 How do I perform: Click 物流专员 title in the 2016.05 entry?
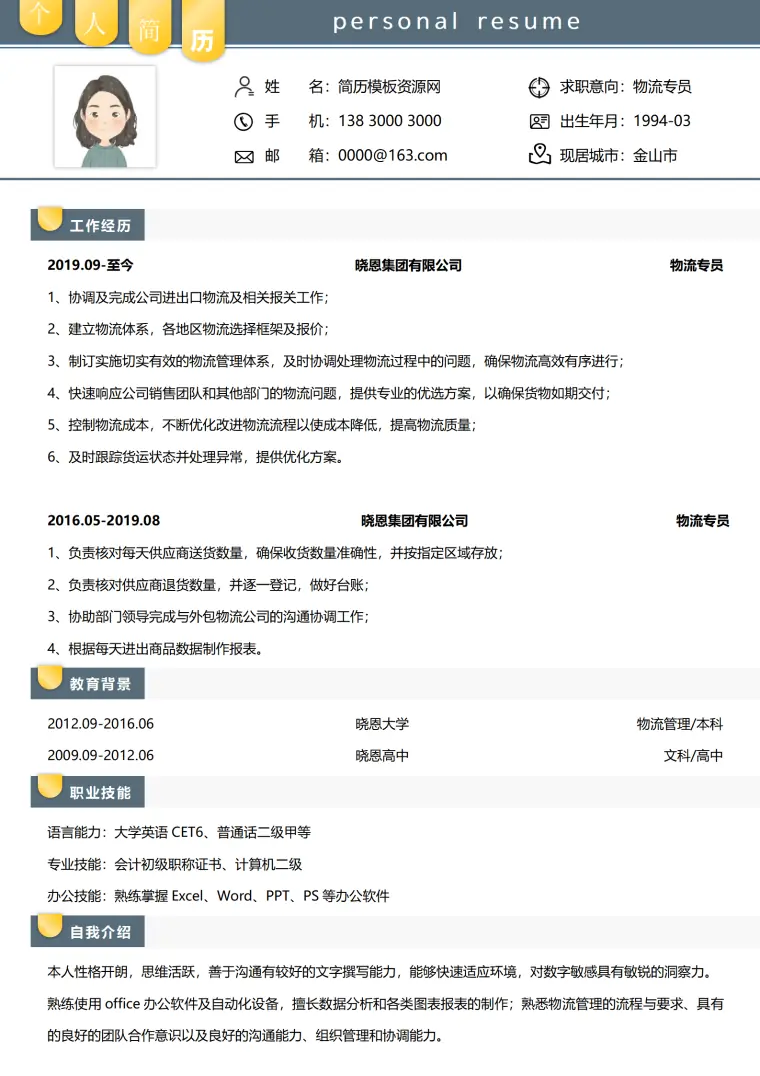pyautogui.click(x=702, y=521)
